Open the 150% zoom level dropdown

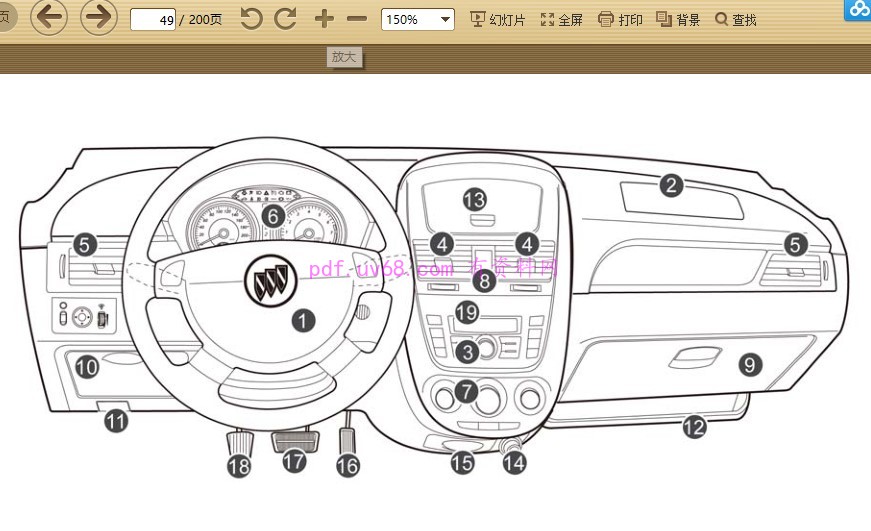[417, 20]
